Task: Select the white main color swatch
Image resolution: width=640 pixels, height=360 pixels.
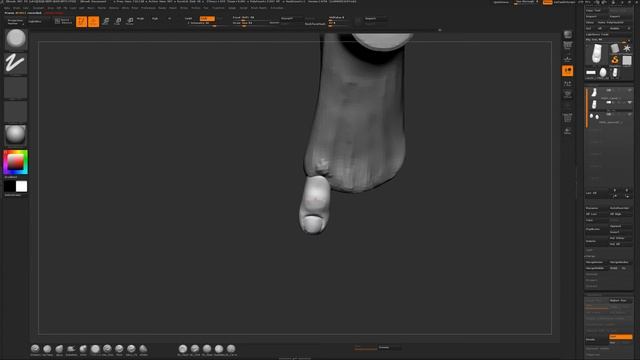Action: coord(21,187)
